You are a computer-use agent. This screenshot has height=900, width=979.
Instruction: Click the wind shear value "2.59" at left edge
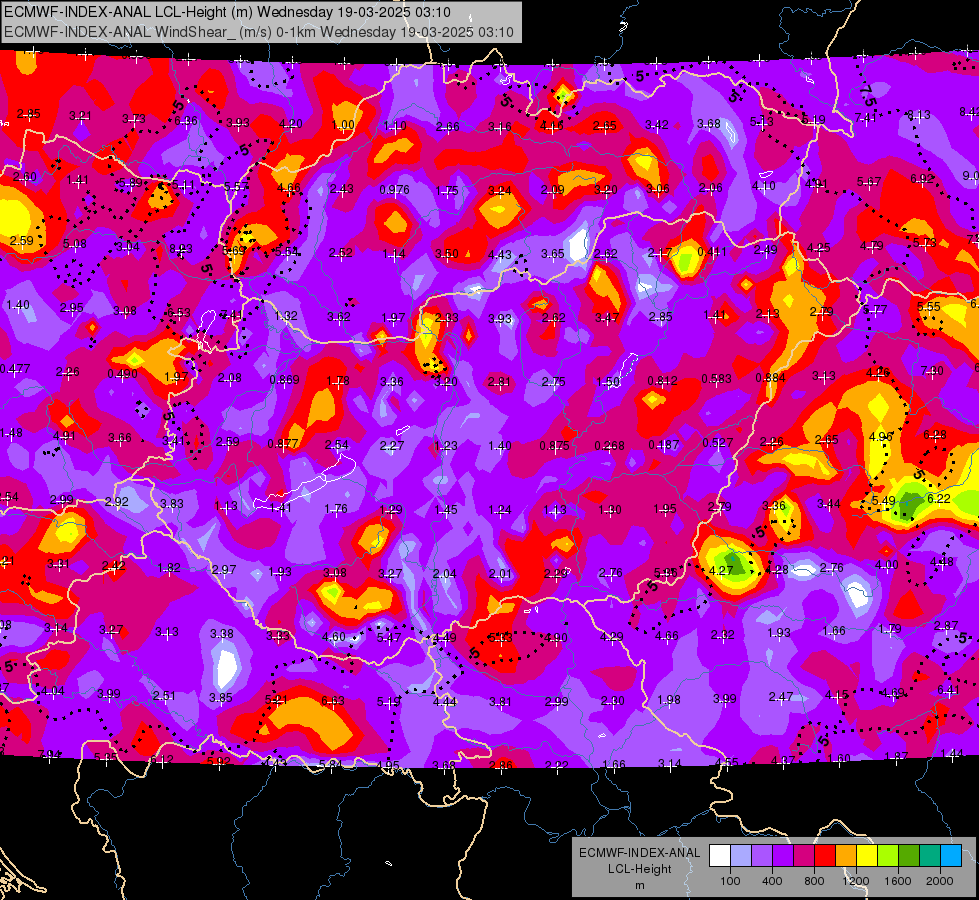[21, 240]
